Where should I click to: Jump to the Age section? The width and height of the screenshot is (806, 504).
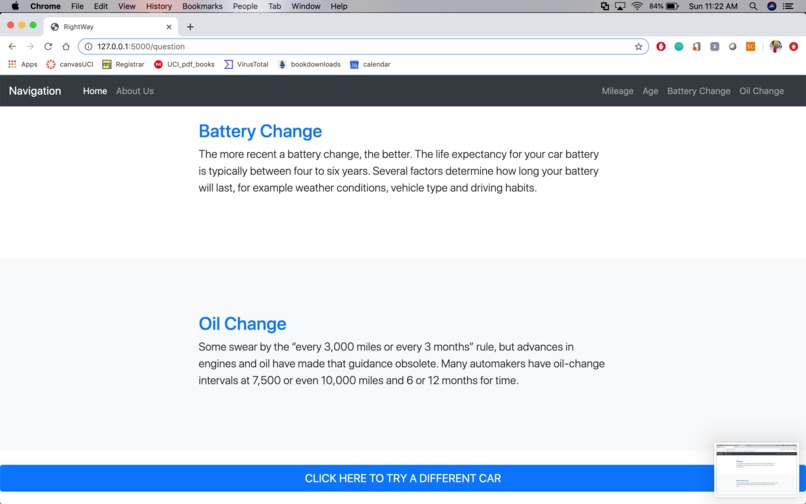pos(650,91)
